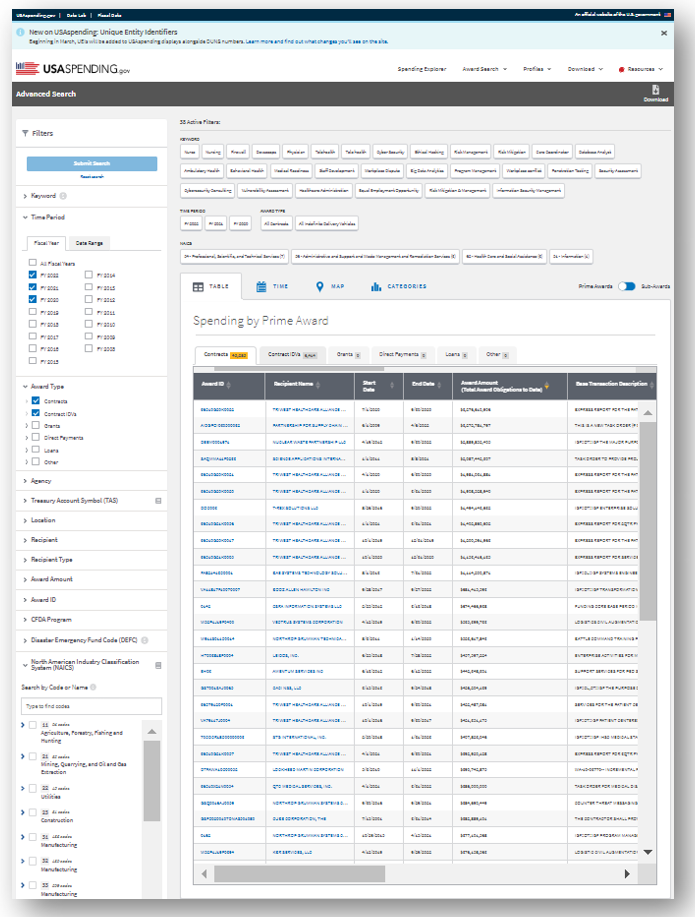Click the table's scroll left arrow

point(204,874)
